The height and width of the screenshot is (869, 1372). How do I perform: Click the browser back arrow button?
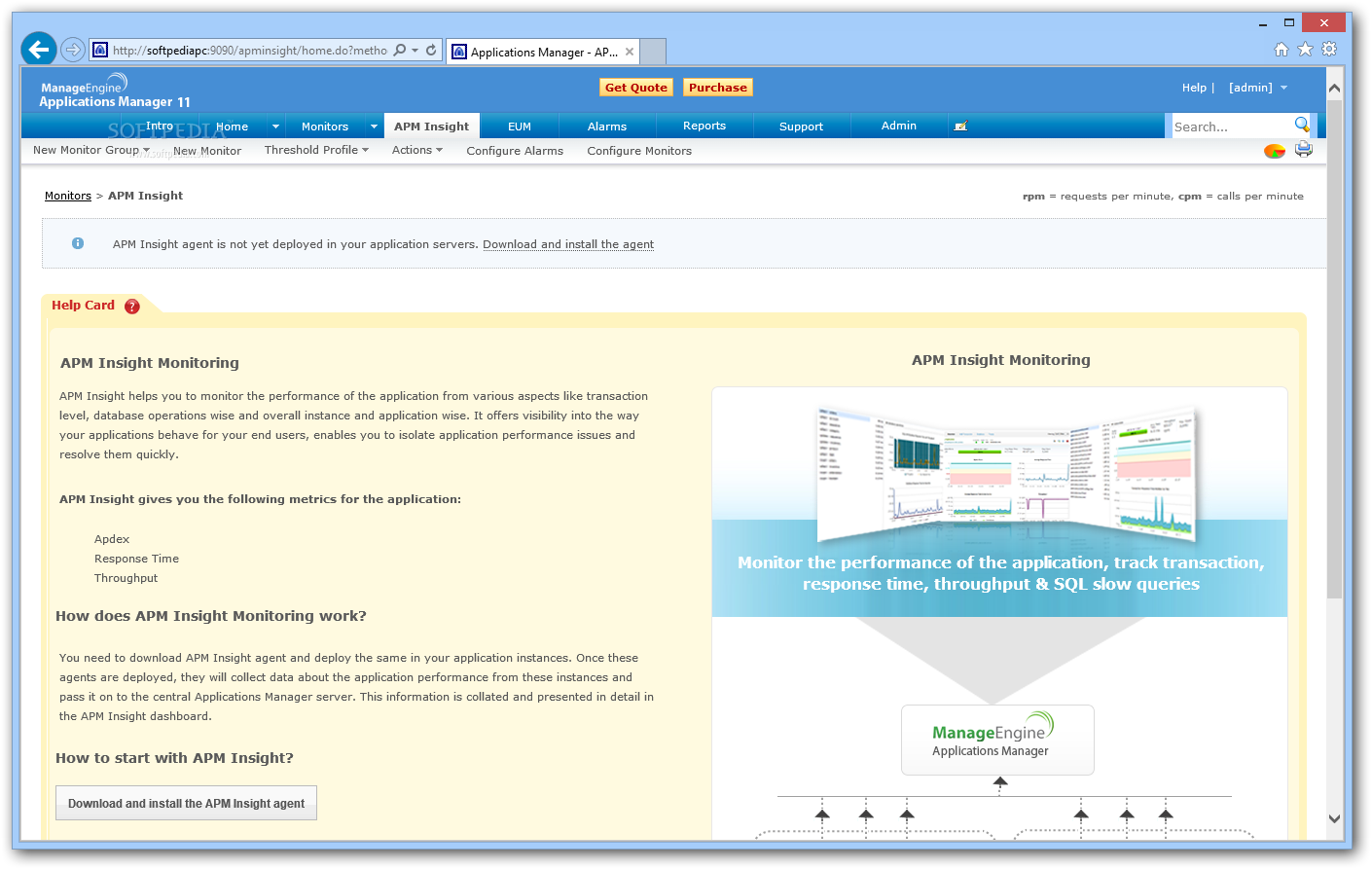coord(39,49)
